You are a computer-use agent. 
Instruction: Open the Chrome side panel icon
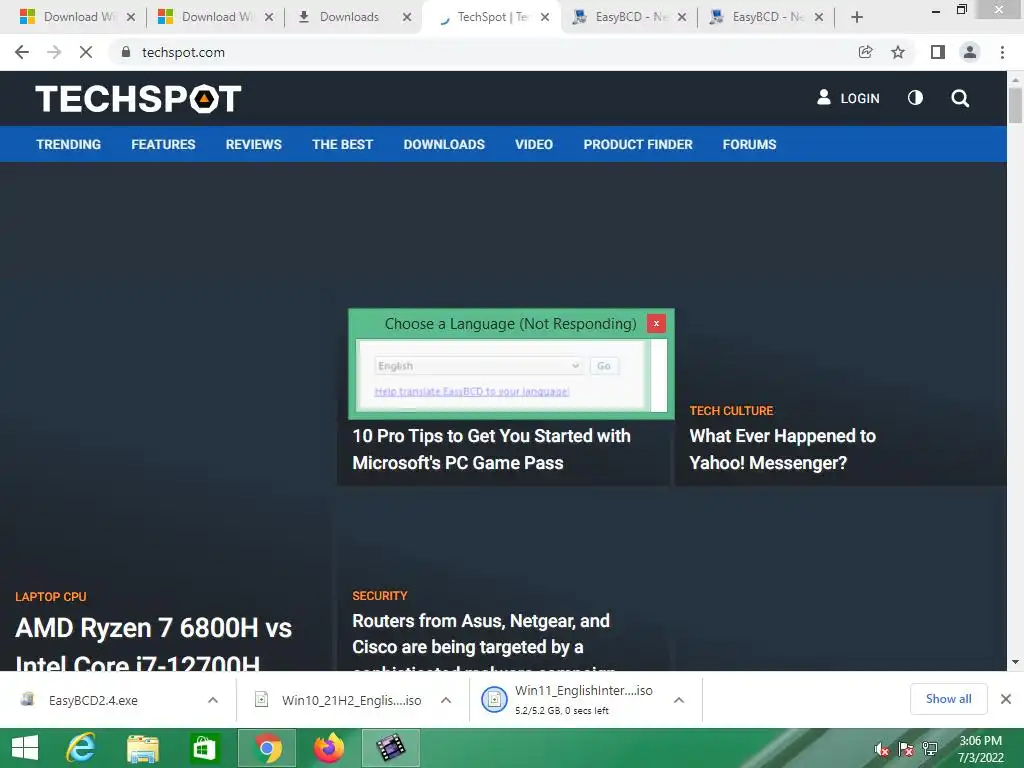pos(938,52)
